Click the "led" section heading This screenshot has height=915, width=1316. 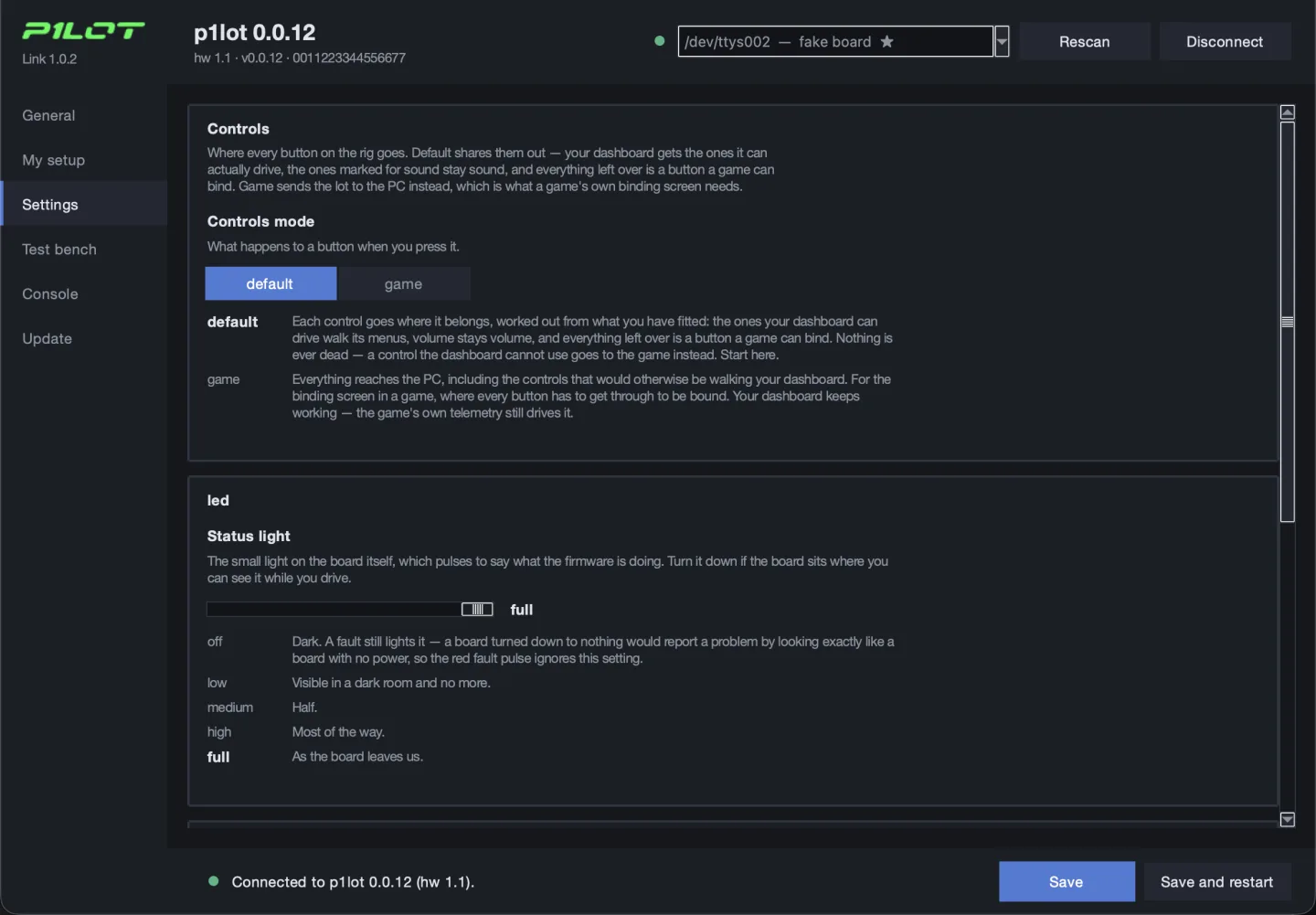coord(218,500)
